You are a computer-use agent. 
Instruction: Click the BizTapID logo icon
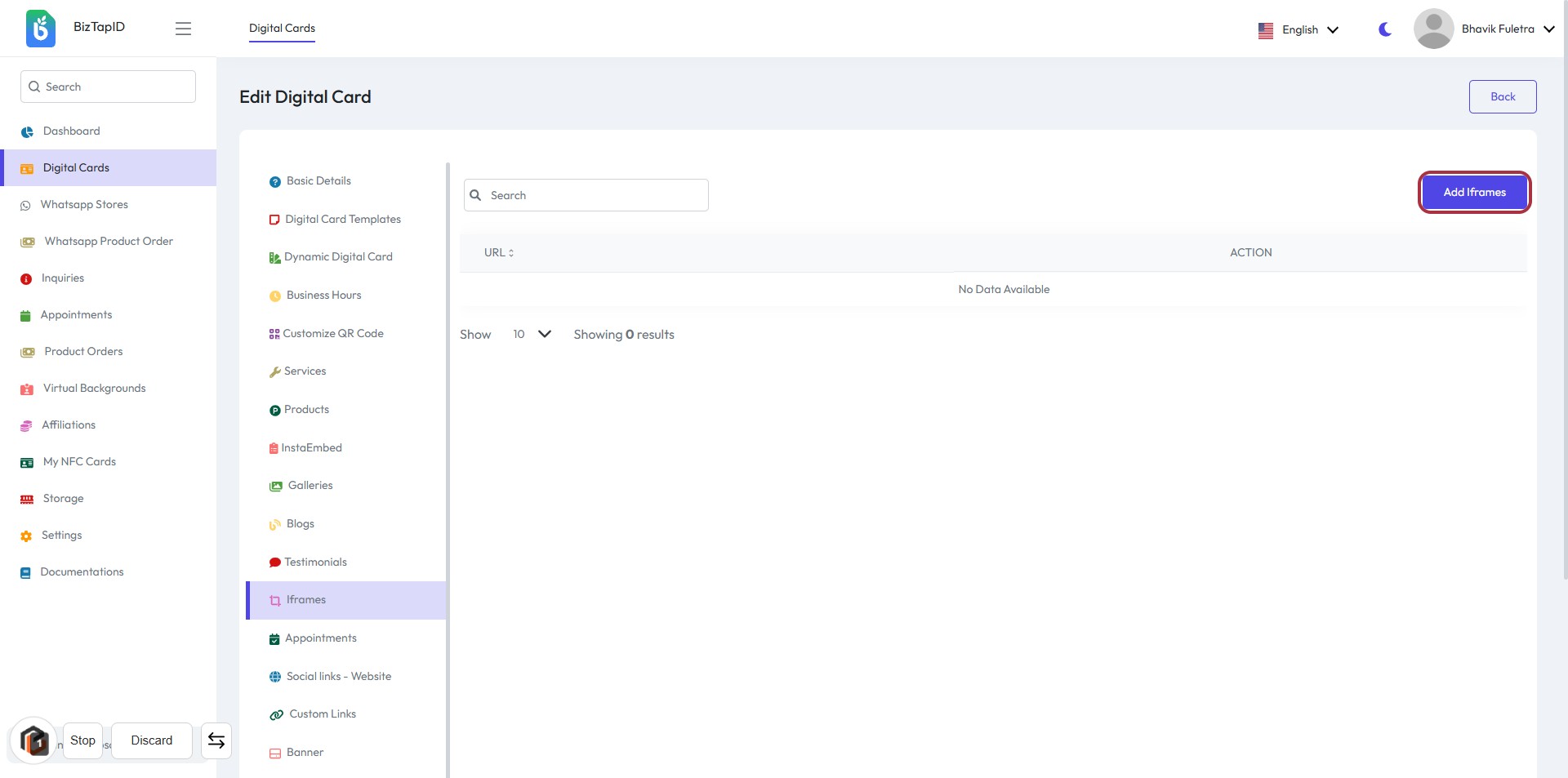point(40,29)
